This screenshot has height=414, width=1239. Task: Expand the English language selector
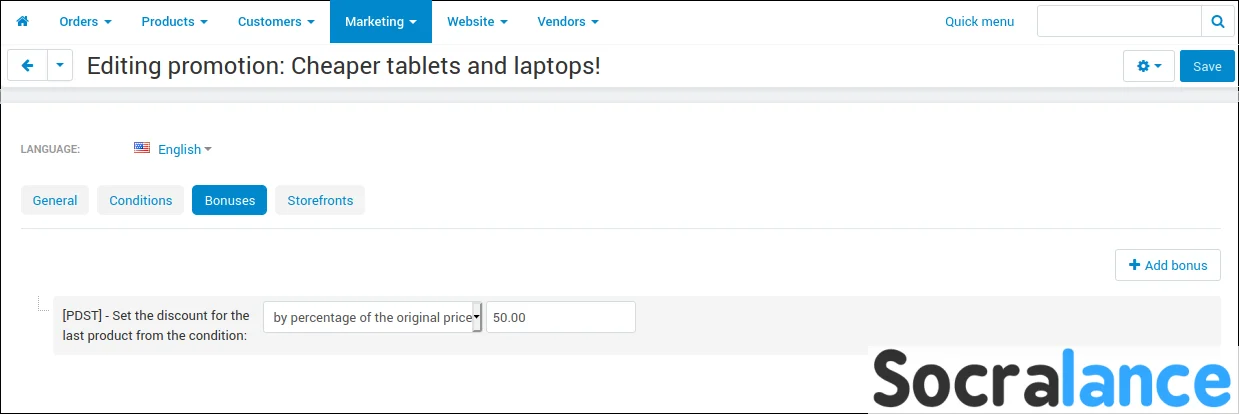pos(185,149)
